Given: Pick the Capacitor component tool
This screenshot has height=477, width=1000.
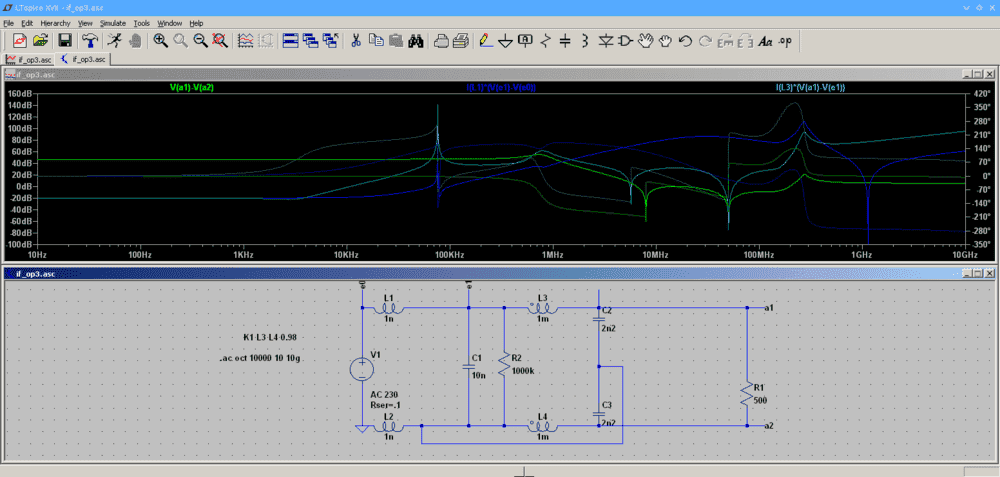Looking at the screenshot, I should (x=565, y=41).
